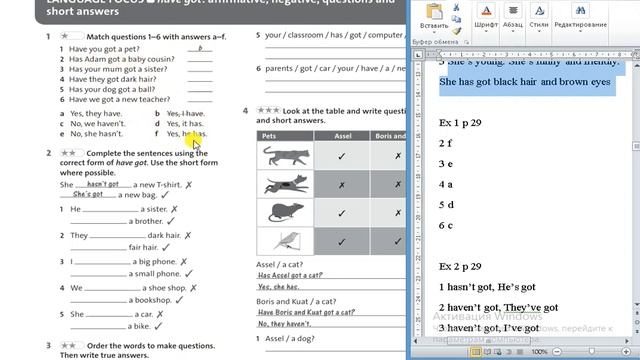Click the vertical scrollbar down arrow
The height and width of the screenshot is (360, 640).
coord(636,304)
